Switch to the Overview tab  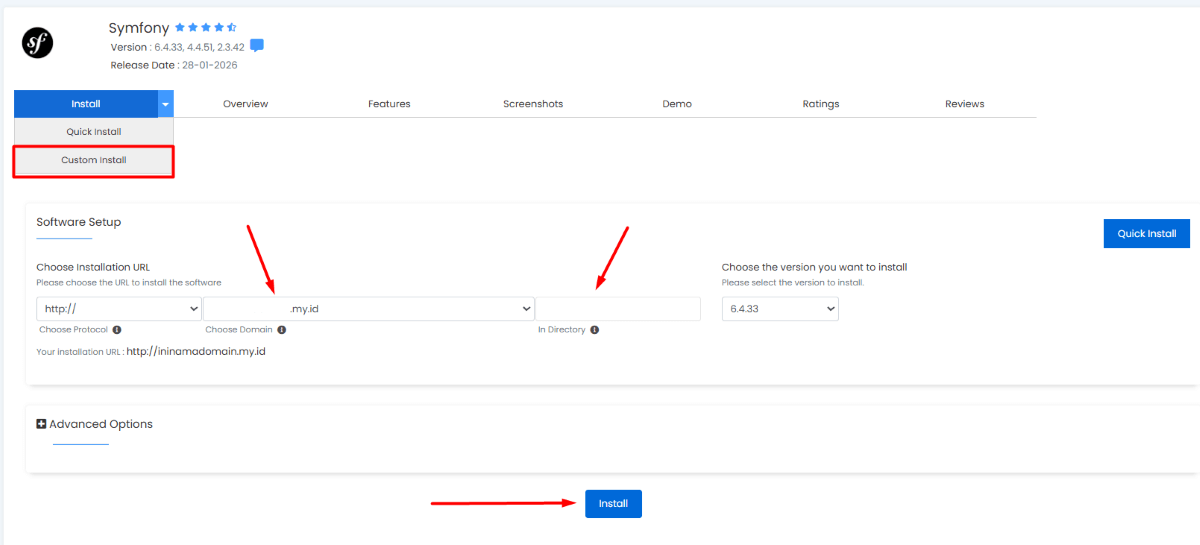pos(245,104)
